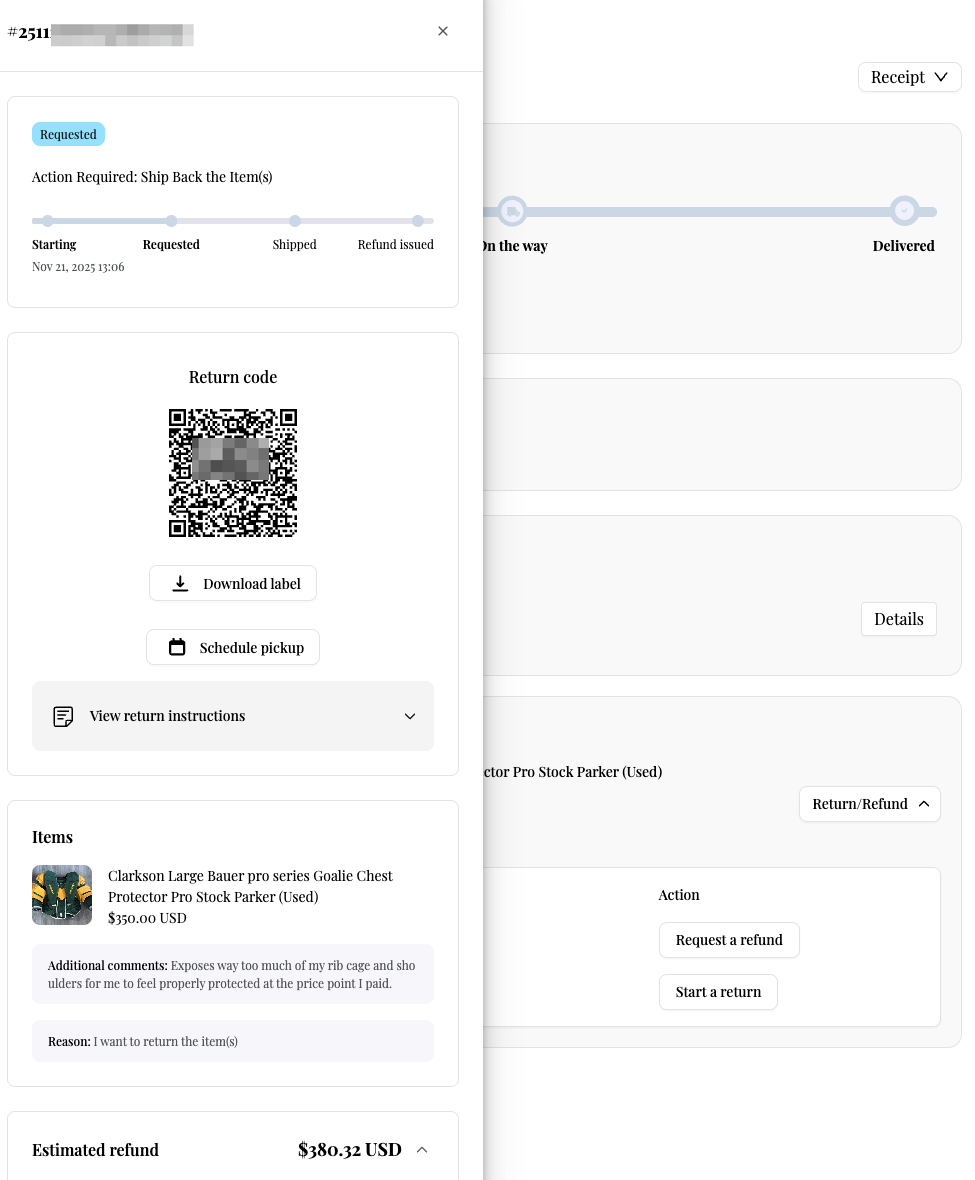This screenshot has width=975, height=1180.
Task: Open order Details button
Action: pyautogui.click(x=898, y=619)
